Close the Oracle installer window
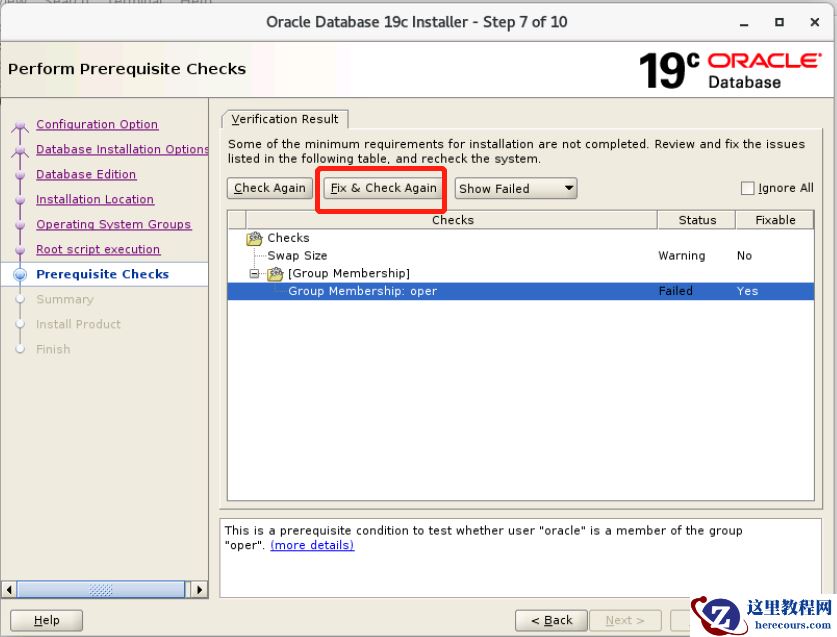837x637 pixels. 815,22
